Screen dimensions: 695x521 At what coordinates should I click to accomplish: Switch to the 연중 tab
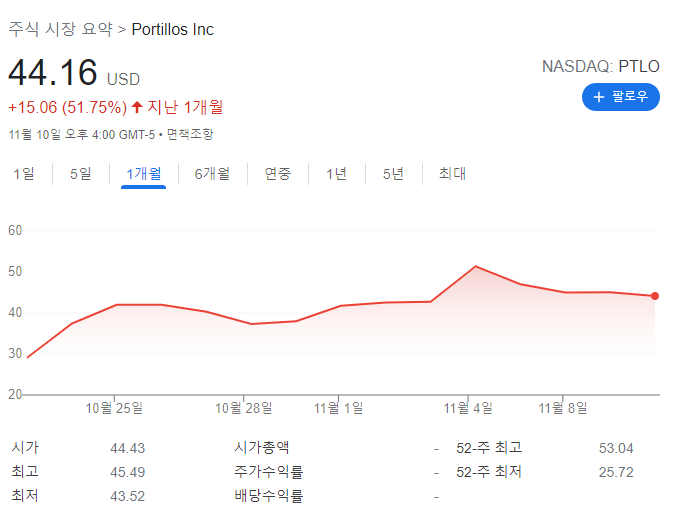coord(277,173)
